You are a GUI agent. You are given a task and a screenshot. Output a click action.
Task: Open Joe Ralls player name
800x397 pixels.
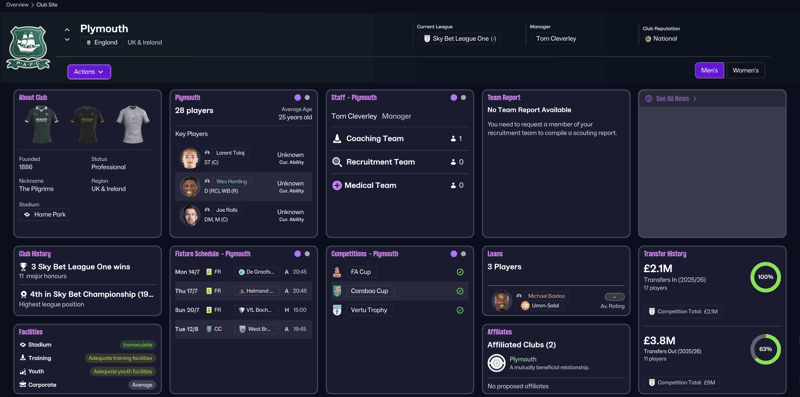(x=227, y=210)
